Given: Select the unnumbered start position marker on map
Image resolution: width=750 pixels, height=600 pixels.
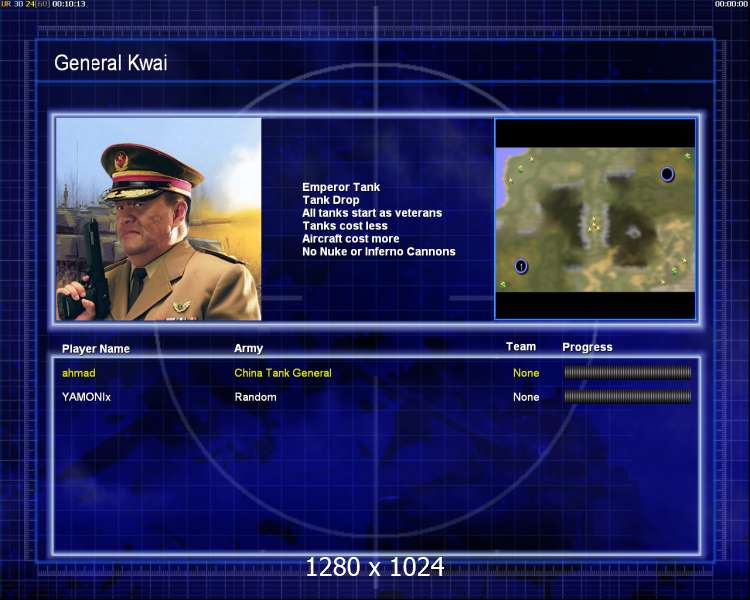Looking at the screenshot, I should click(x=667, y=174).
